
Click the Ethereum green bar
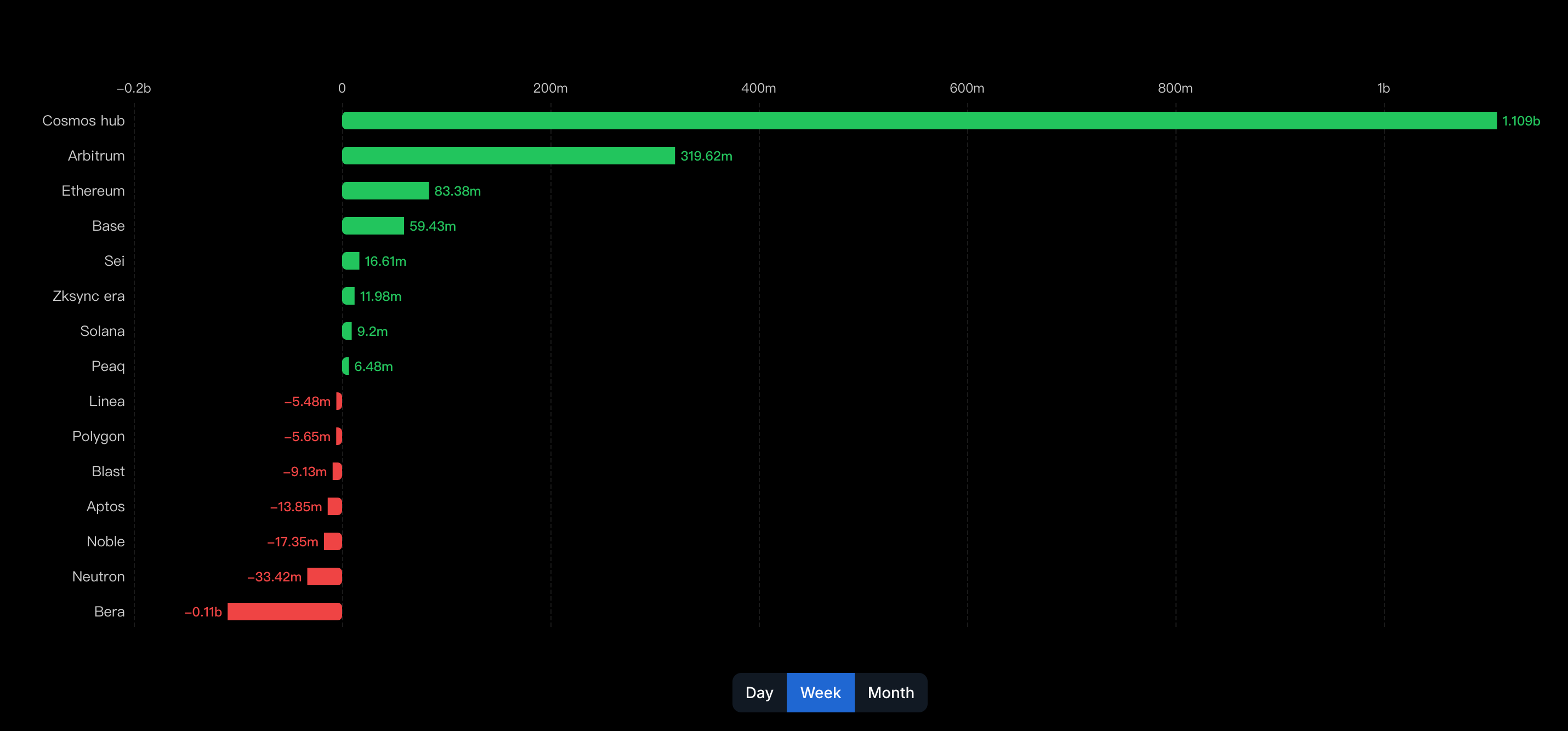click(x=385, y=191)
